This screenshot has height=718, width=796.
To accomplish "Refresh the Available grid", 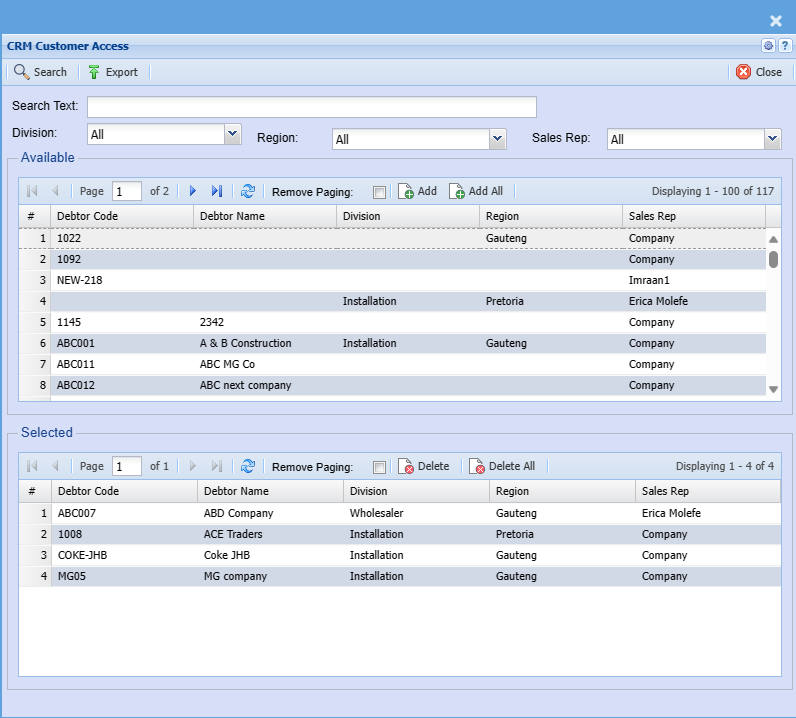I will (x=248, y=191).
